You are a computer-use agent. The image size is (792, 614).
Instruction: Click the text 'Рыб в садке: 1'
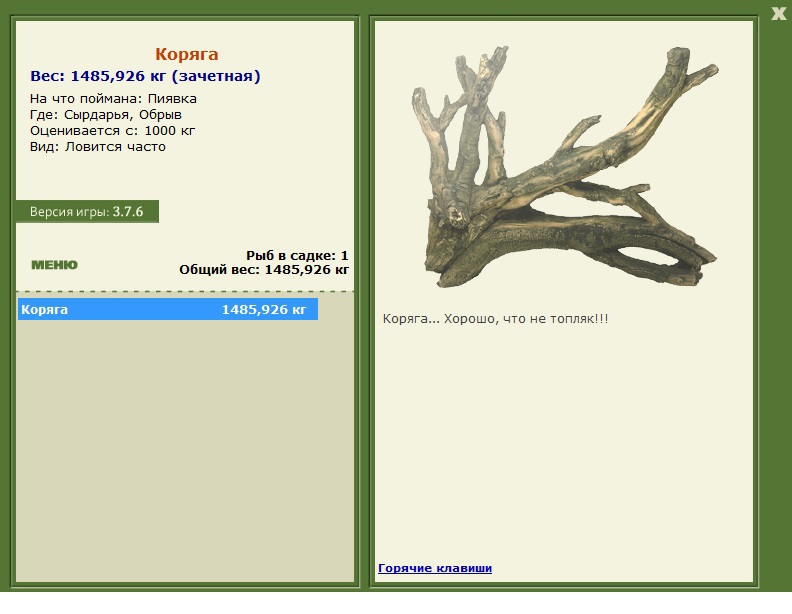(x=297, y=255)
